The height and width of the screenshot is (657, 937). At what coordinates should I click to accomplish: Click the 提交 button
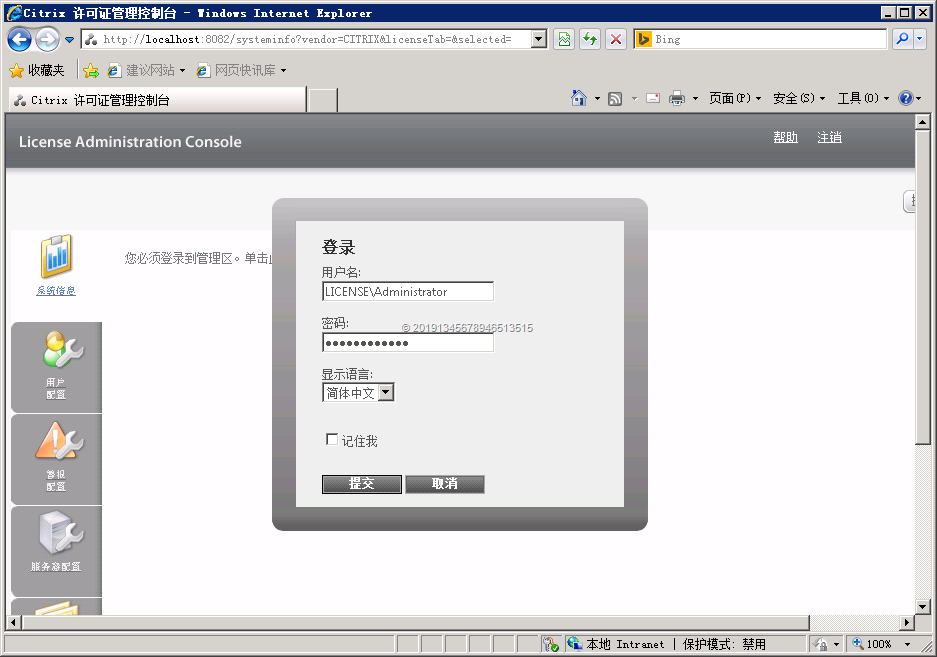(x=361, y=484)
